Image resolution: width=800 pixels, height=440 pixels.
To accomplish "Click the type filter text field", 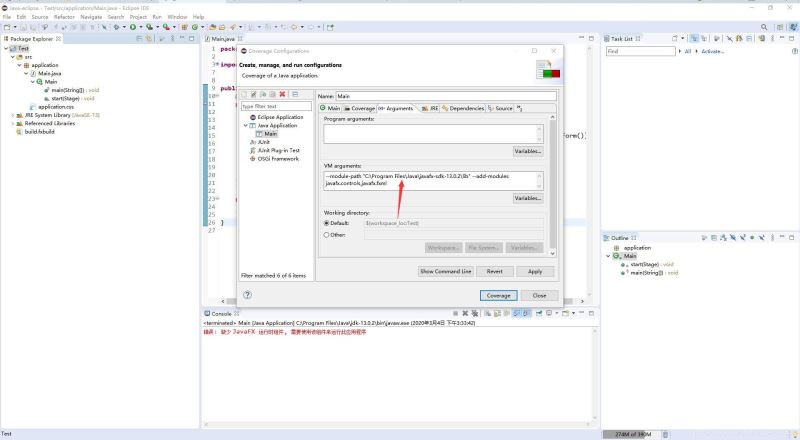I will (275, 105).
